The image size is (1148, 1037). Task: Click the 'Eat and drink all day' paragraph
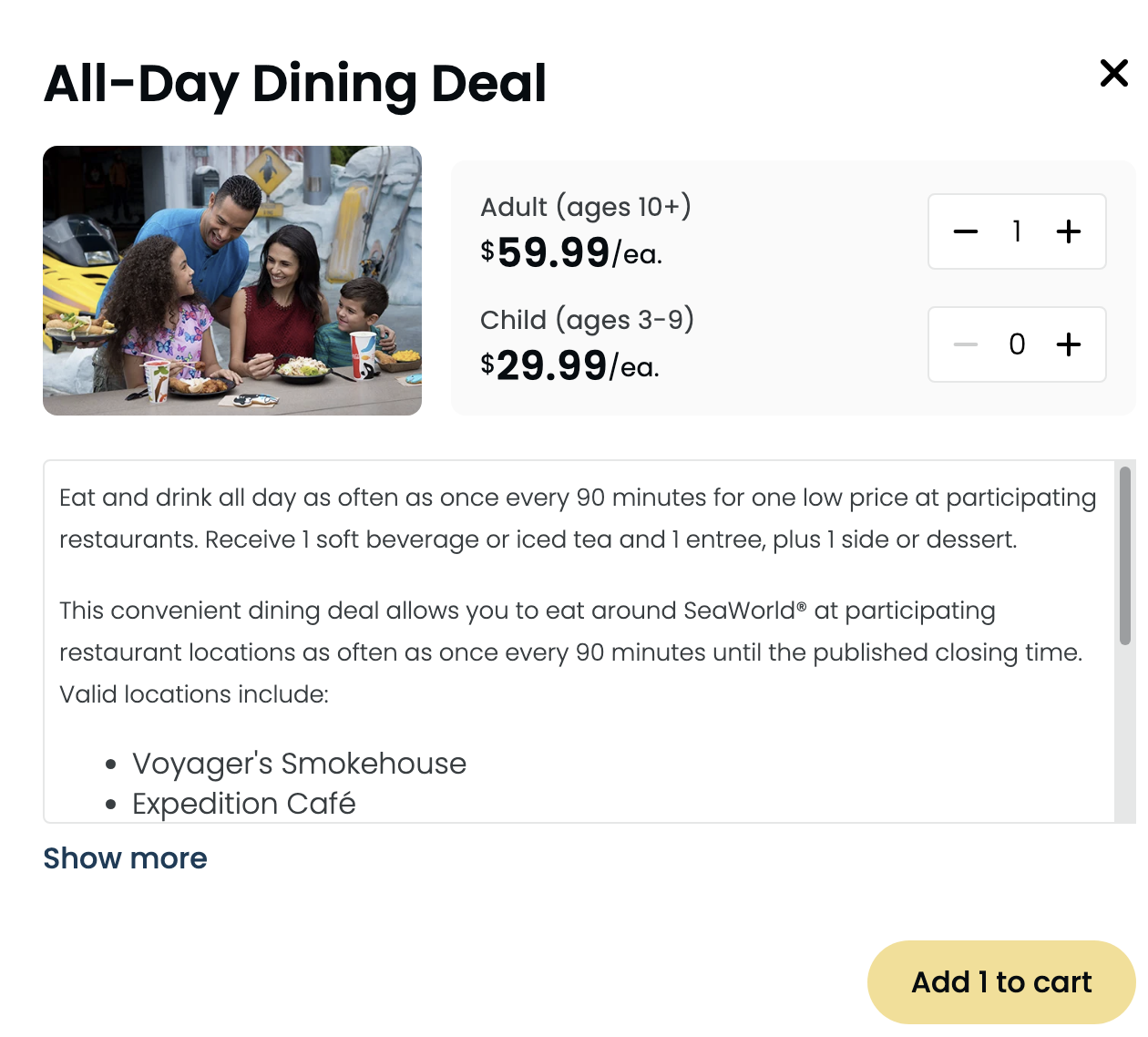[x=578, y=518]
